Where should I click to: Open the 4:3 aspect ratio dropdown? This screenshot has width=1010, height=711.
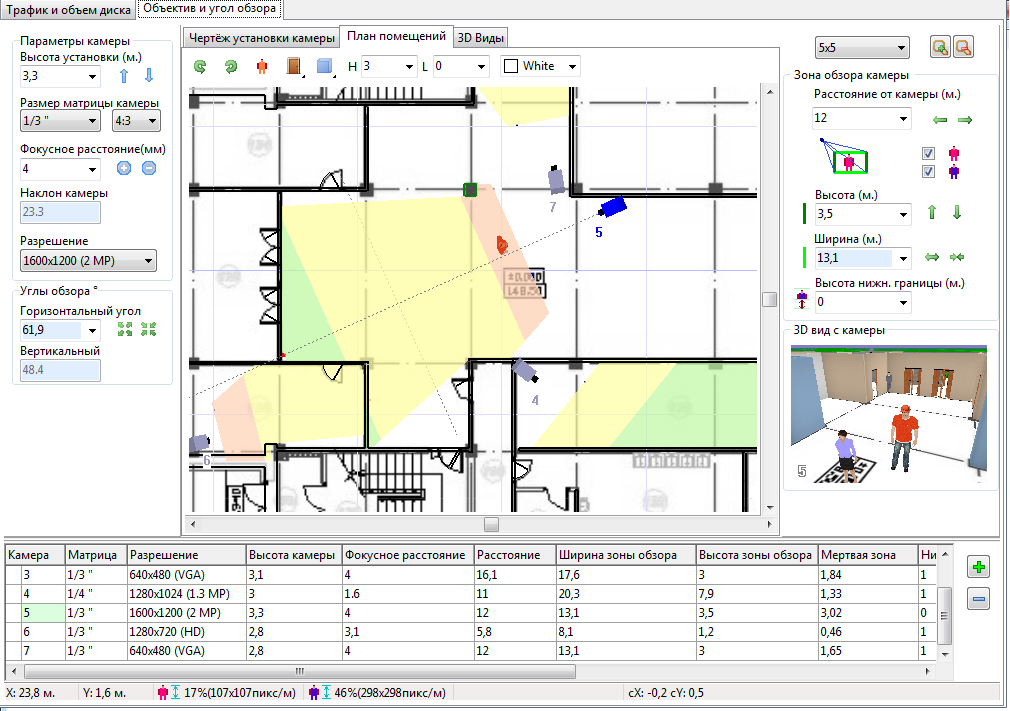click(136, 121)
